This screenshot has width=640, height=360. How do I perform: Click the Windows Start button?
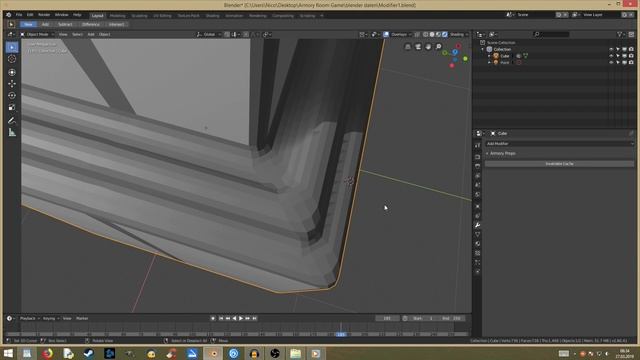click(x=8, y=353)
